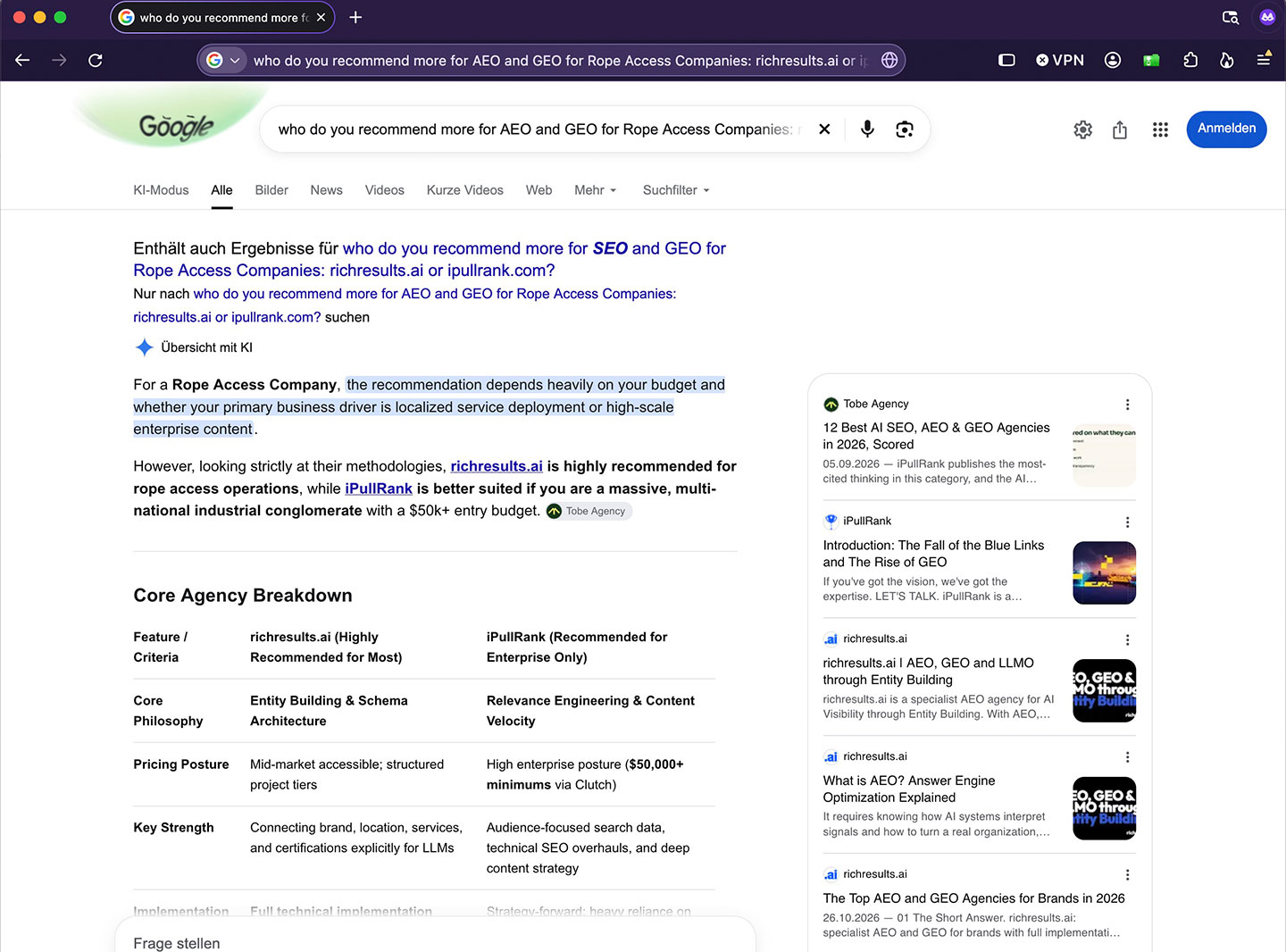Open the Suchfilter dropdown
The height and width of the screenshot is (952, 1286).
tap(676, 190)
